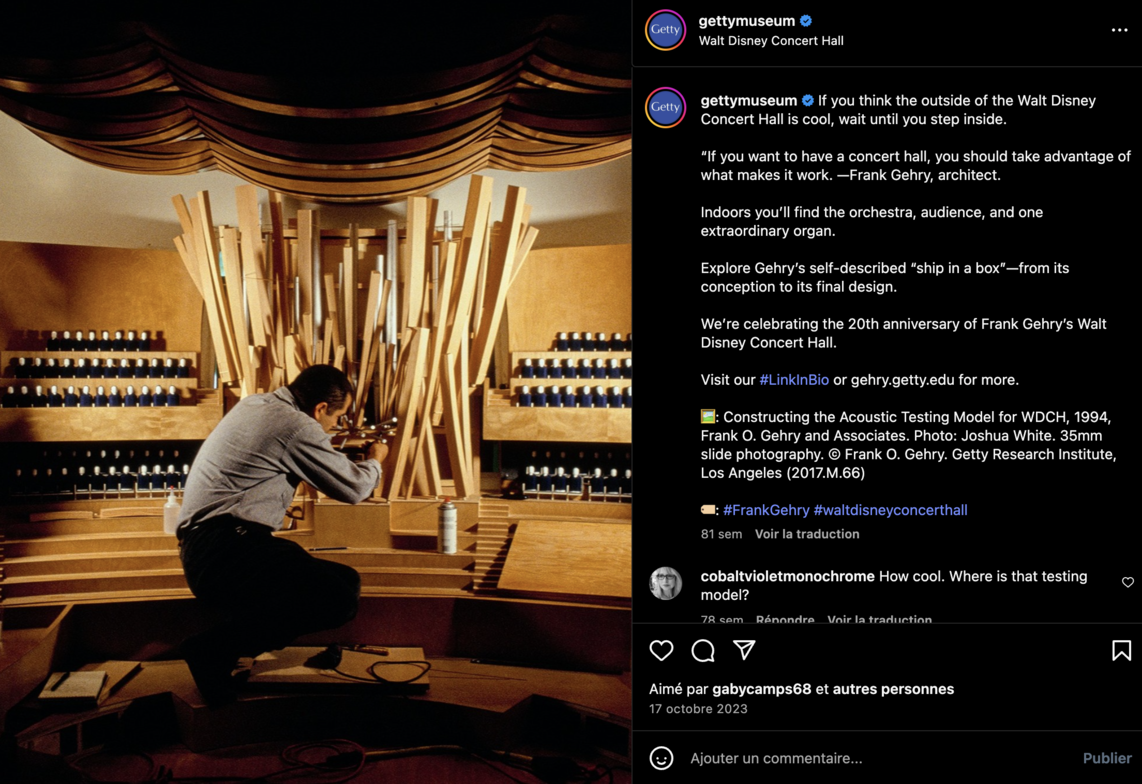The height and width of the screenshot is (784, 1142).
Task: Translate caption with Voir la traduction
Action: click(807, 534)
